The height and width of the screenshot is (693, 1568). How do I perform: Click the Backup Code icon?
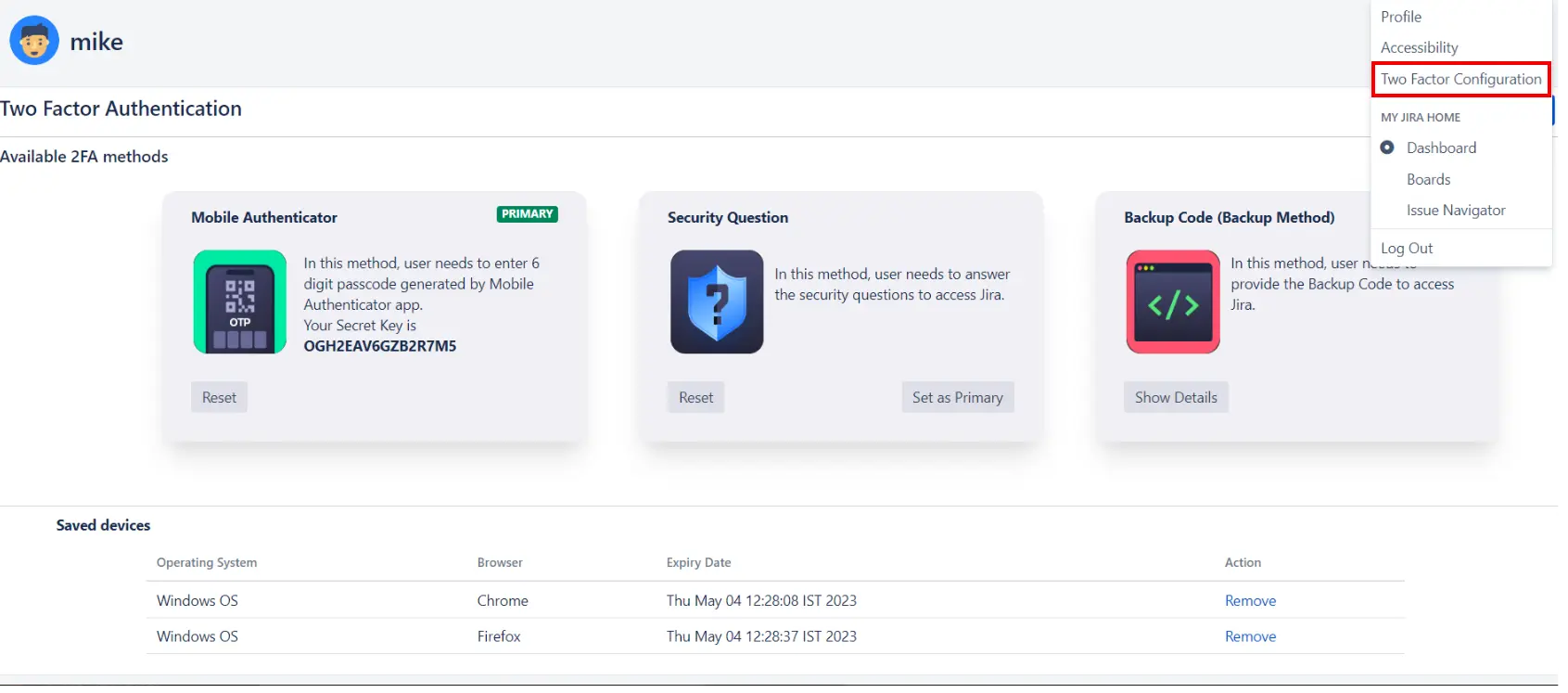click(x=1173, y=302)
